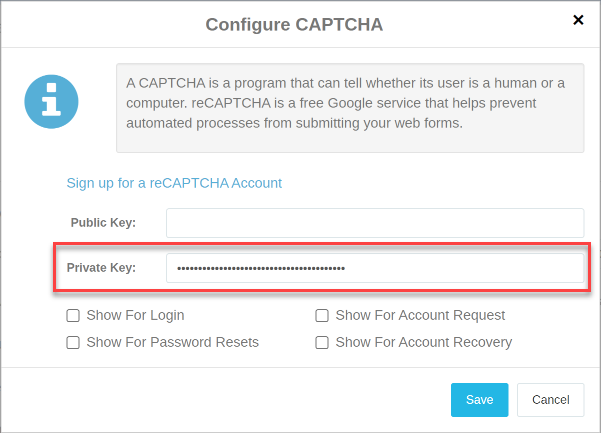Click the Public Key label text
Viewport: 601px width, 433px height.
click(103, 223)
